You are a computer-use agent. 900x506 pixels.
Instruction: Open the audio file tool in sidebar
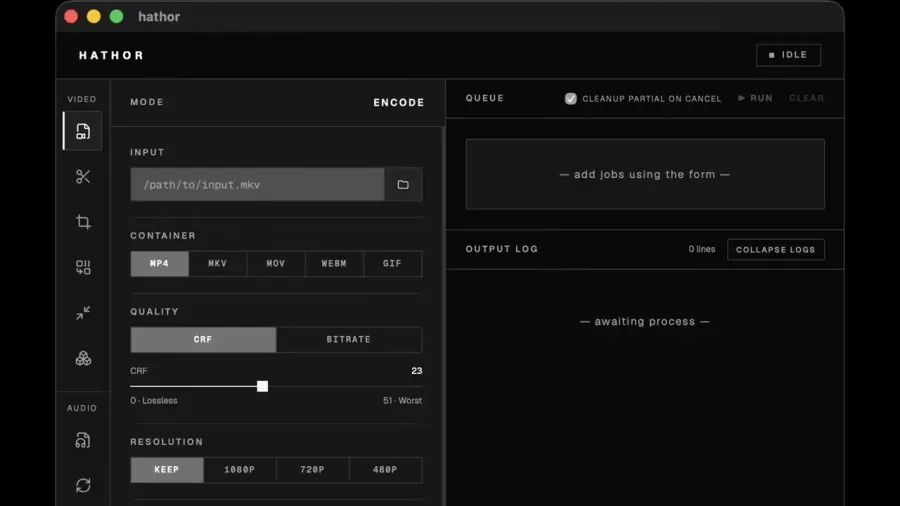83,440
